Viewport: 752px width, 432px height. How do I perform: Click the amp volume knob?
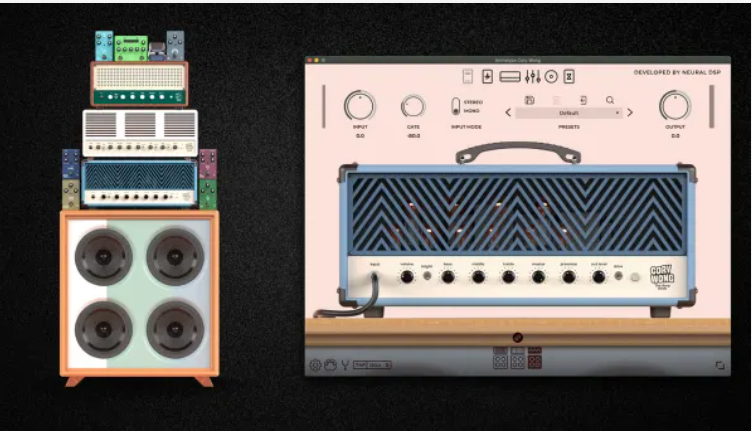pos(407,277)
